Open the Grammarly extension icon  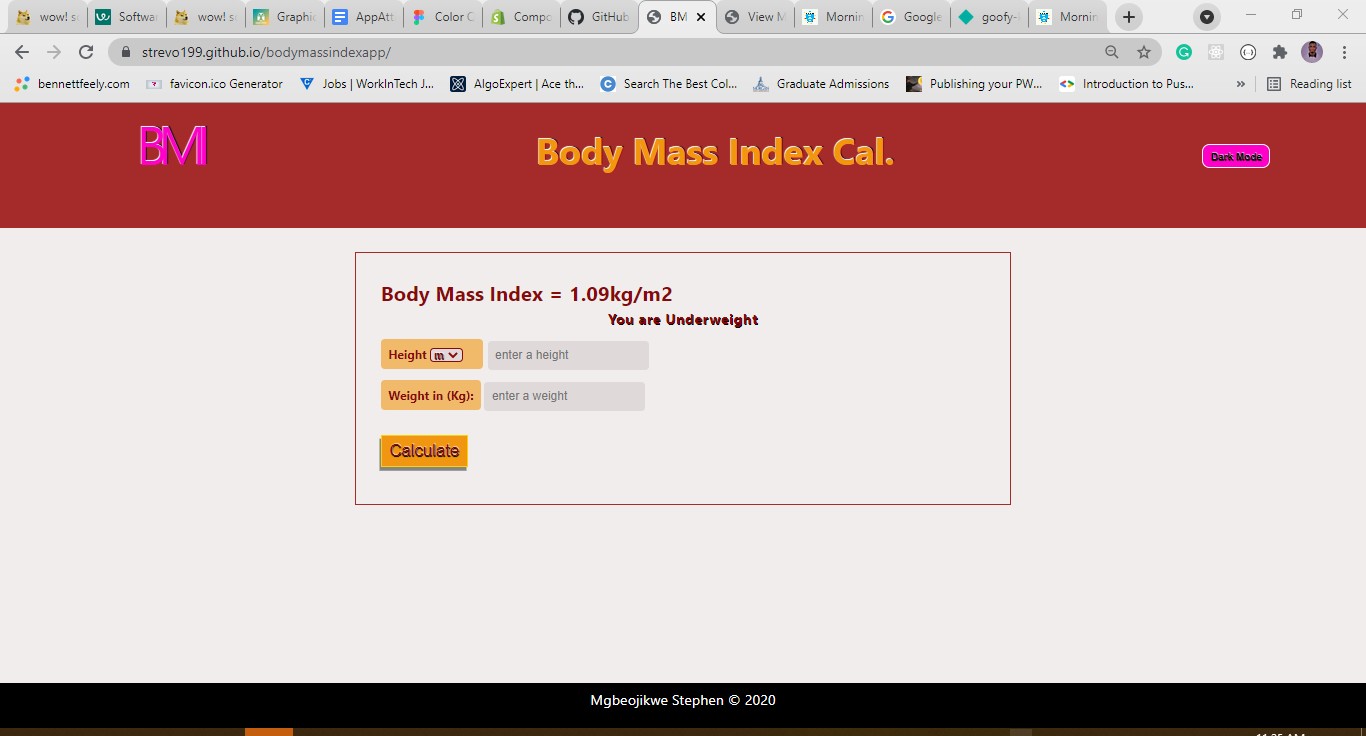point(1184,52)
